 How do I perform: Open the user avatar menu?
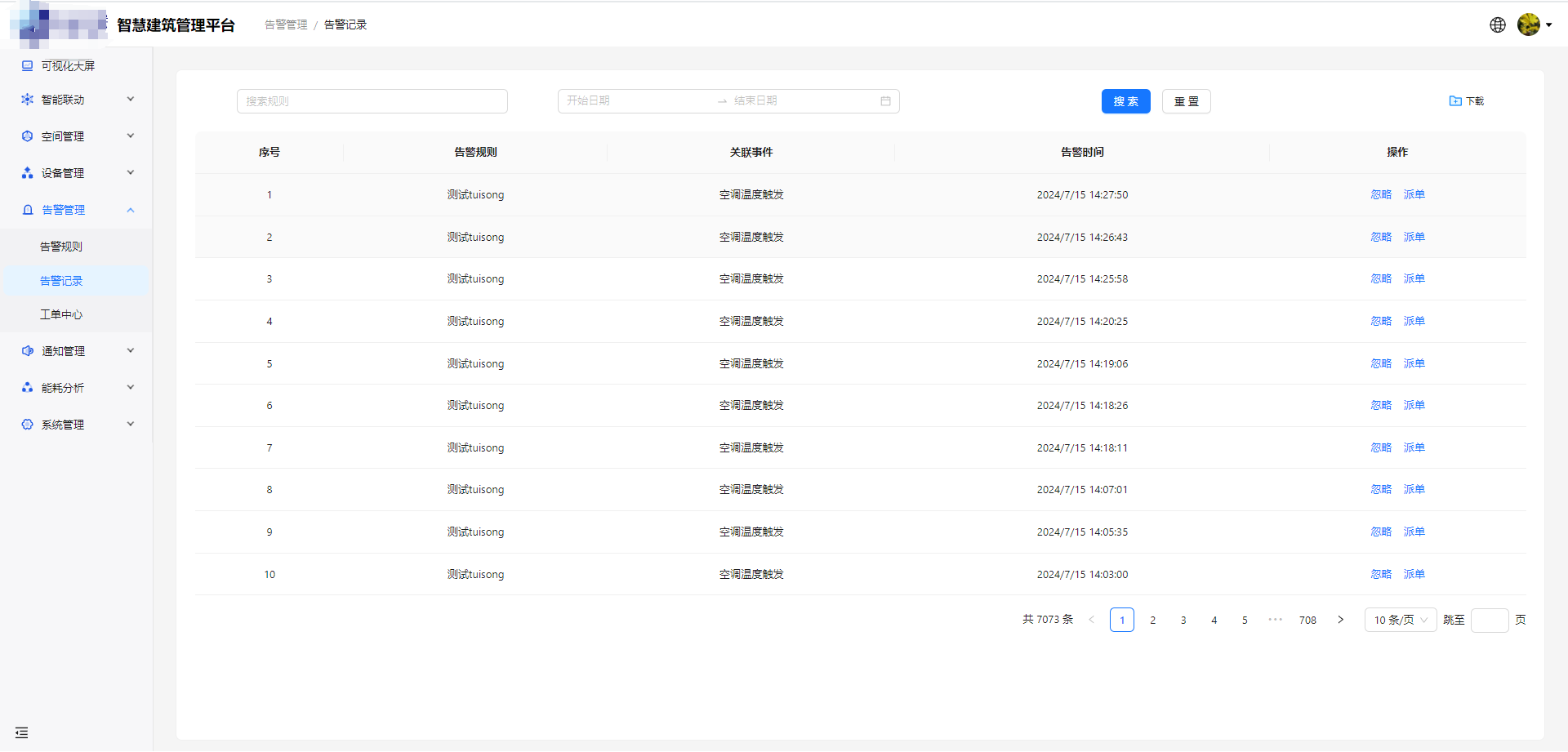tap(1529, 24)
